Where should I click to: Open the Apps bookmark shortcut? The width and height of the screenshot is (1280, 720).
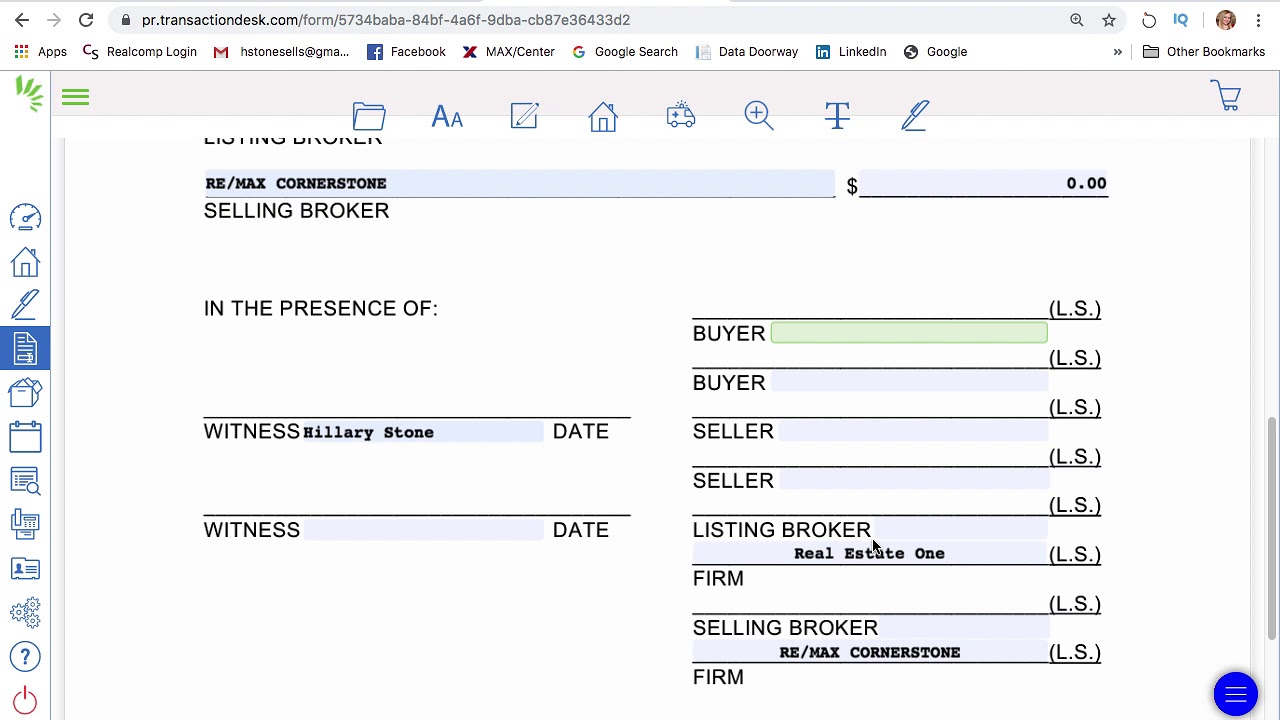(40, 52)
